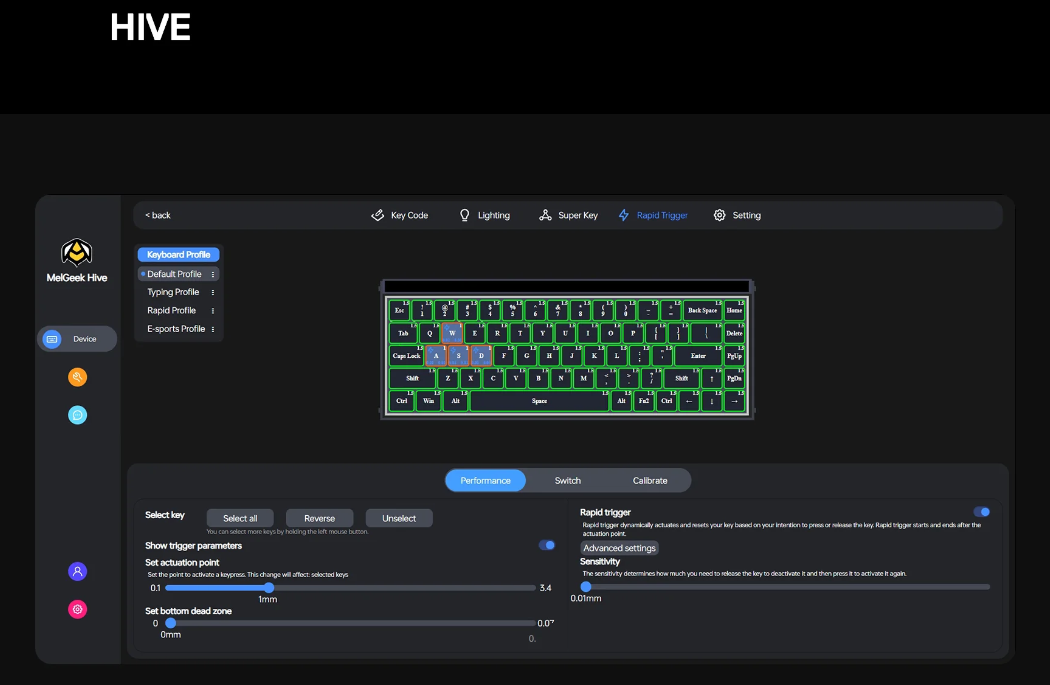Screen dimensions: 1050x685
Task: Select the Win key on keyboard
Action: click(x=429, y=401)
